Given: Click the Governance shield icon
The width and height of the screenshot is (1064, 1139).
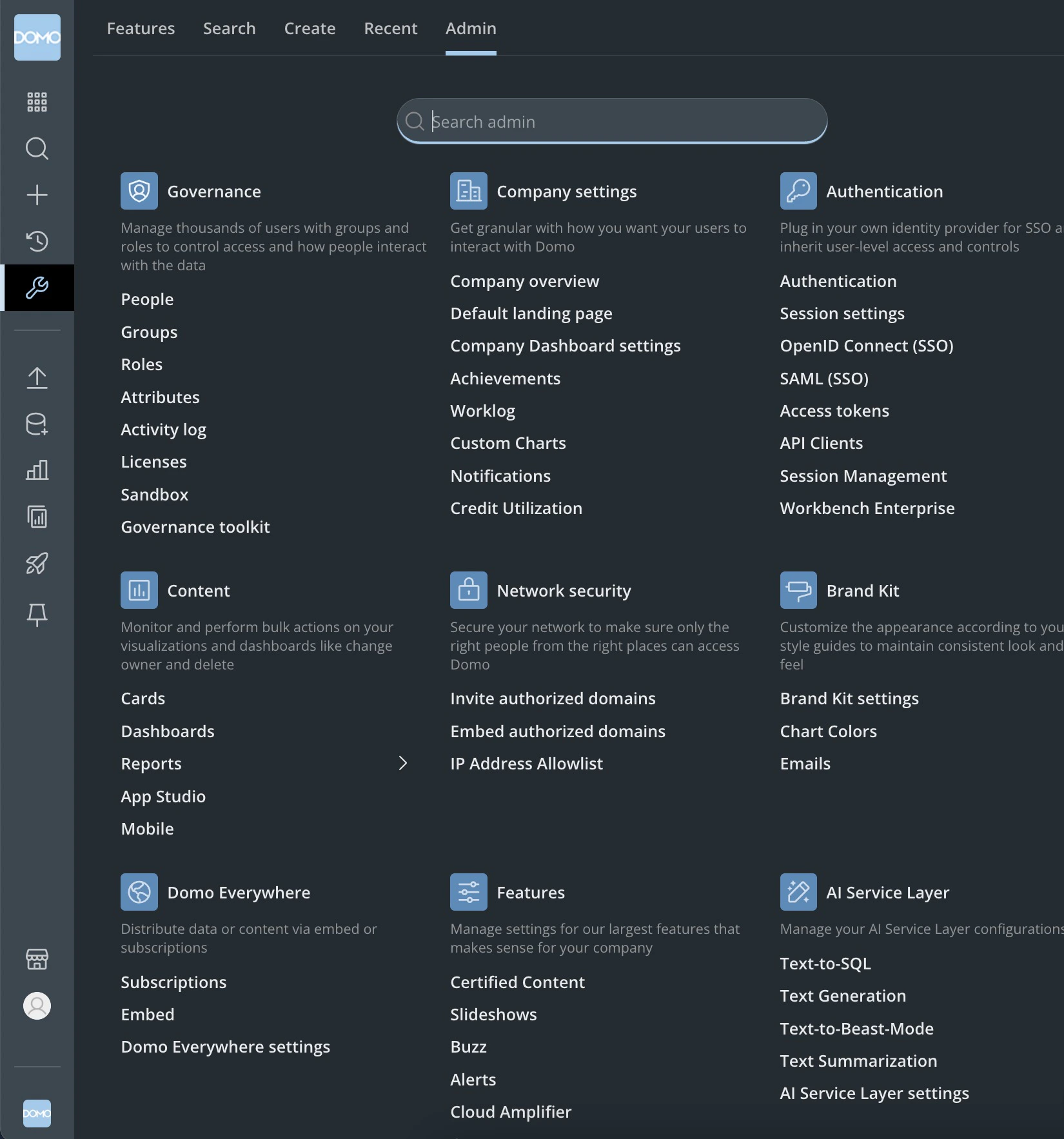Looking at the screenshot, I should coord(139,191).
